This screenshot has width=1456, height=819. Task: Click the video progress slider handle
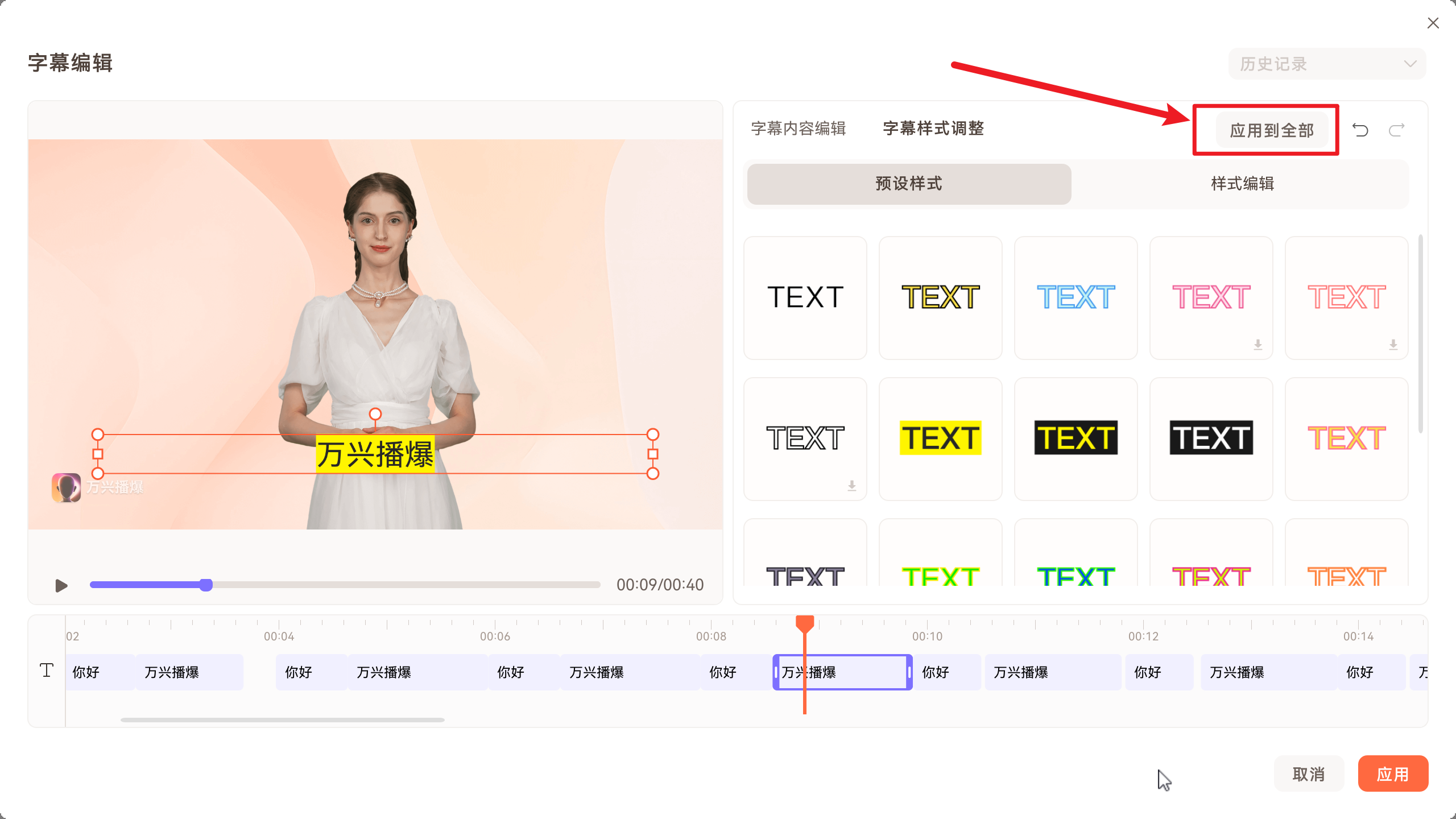(206, 585)
